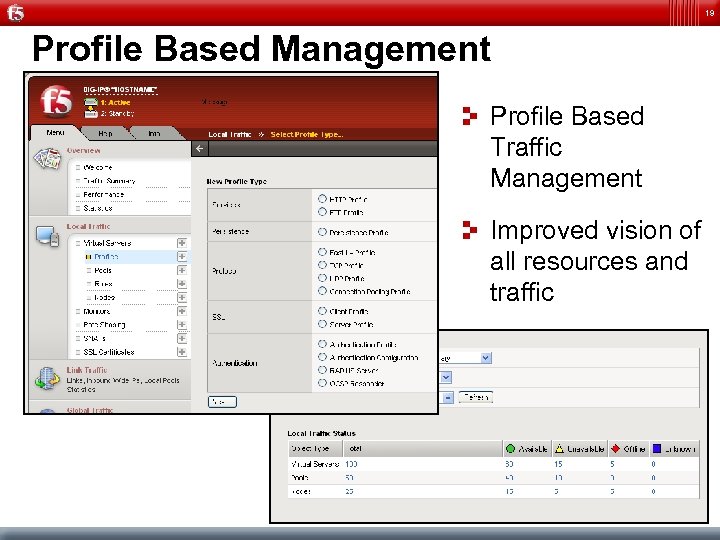
Task: Click Virtual Servers total value 100
Action: [x=351, y=464]
